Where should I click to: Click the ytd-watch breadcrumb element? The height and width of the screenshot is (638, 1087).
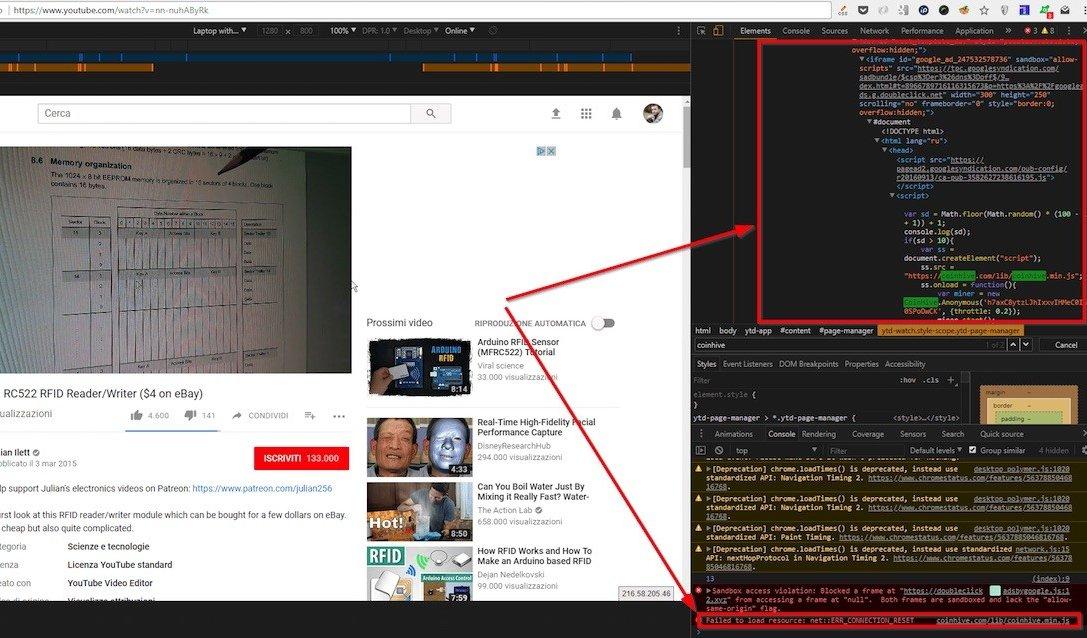(949, 331)
